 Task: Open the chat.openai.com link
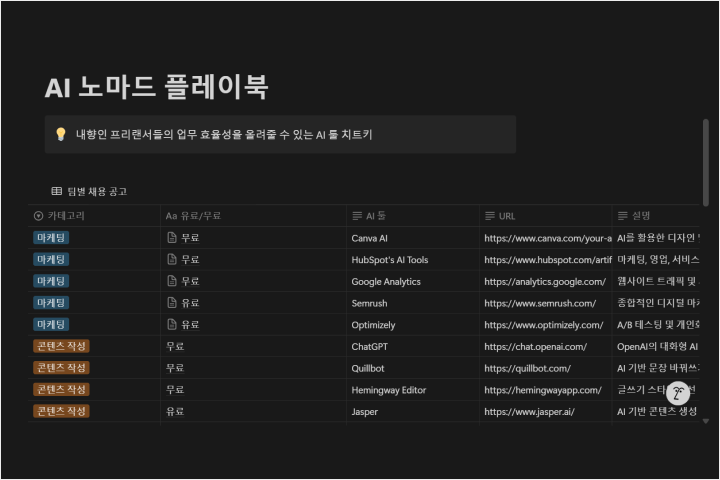(x=535, y=347)
